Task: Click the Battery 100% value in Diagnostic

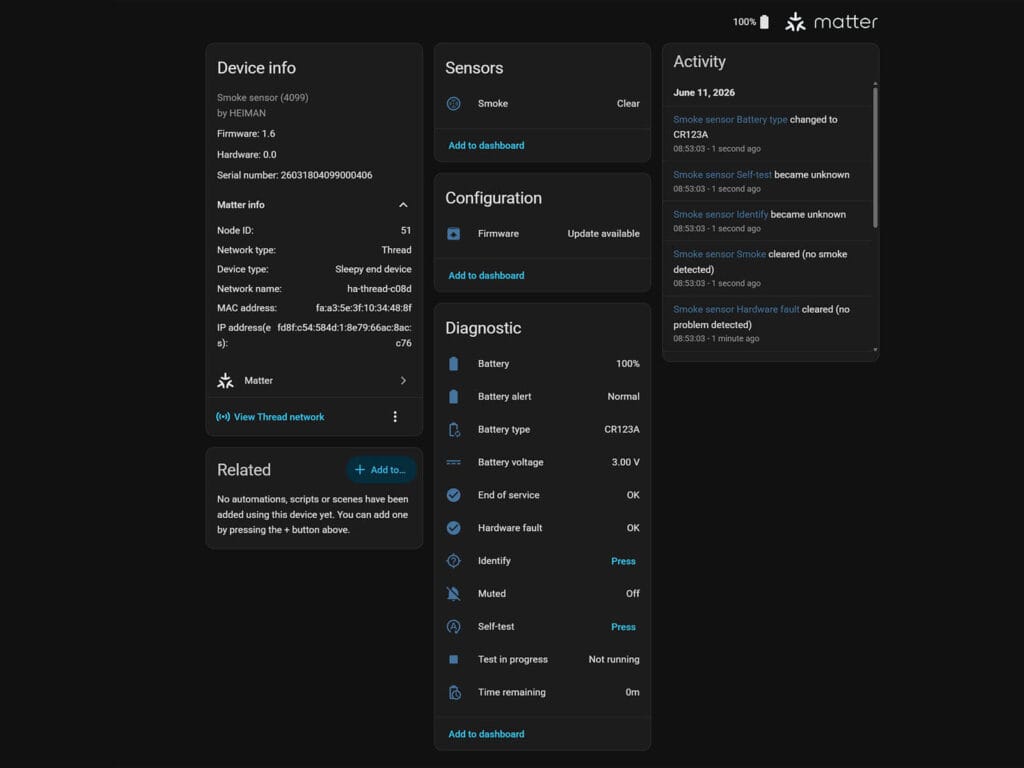Action: tap(628, 364)
